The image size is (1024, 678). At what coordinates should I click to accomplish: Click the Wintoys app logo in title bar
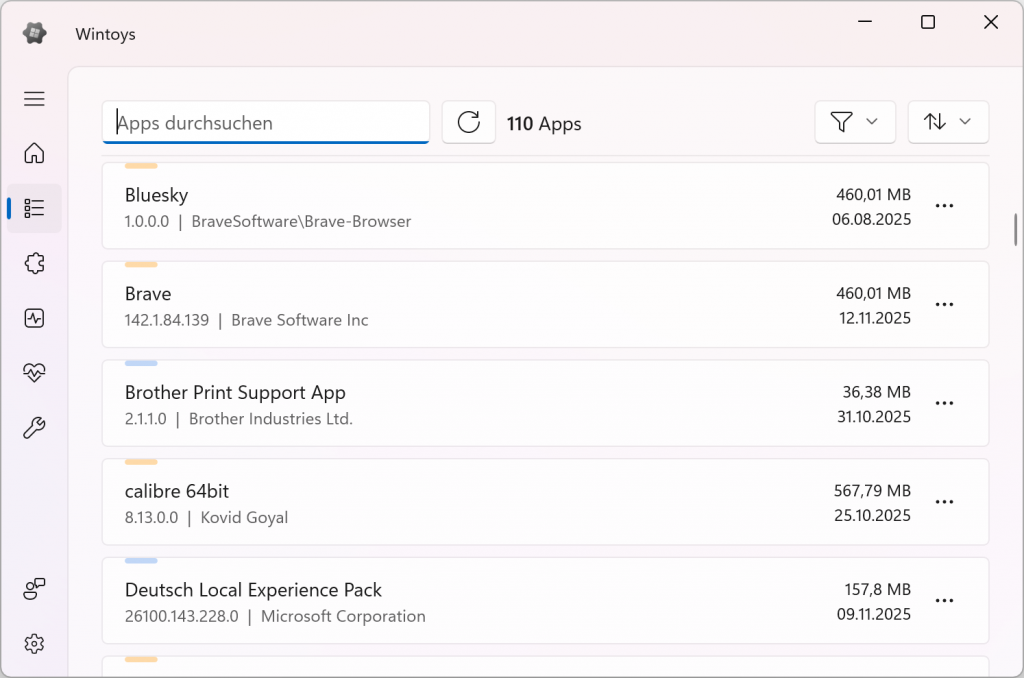[x=34, y=33]
